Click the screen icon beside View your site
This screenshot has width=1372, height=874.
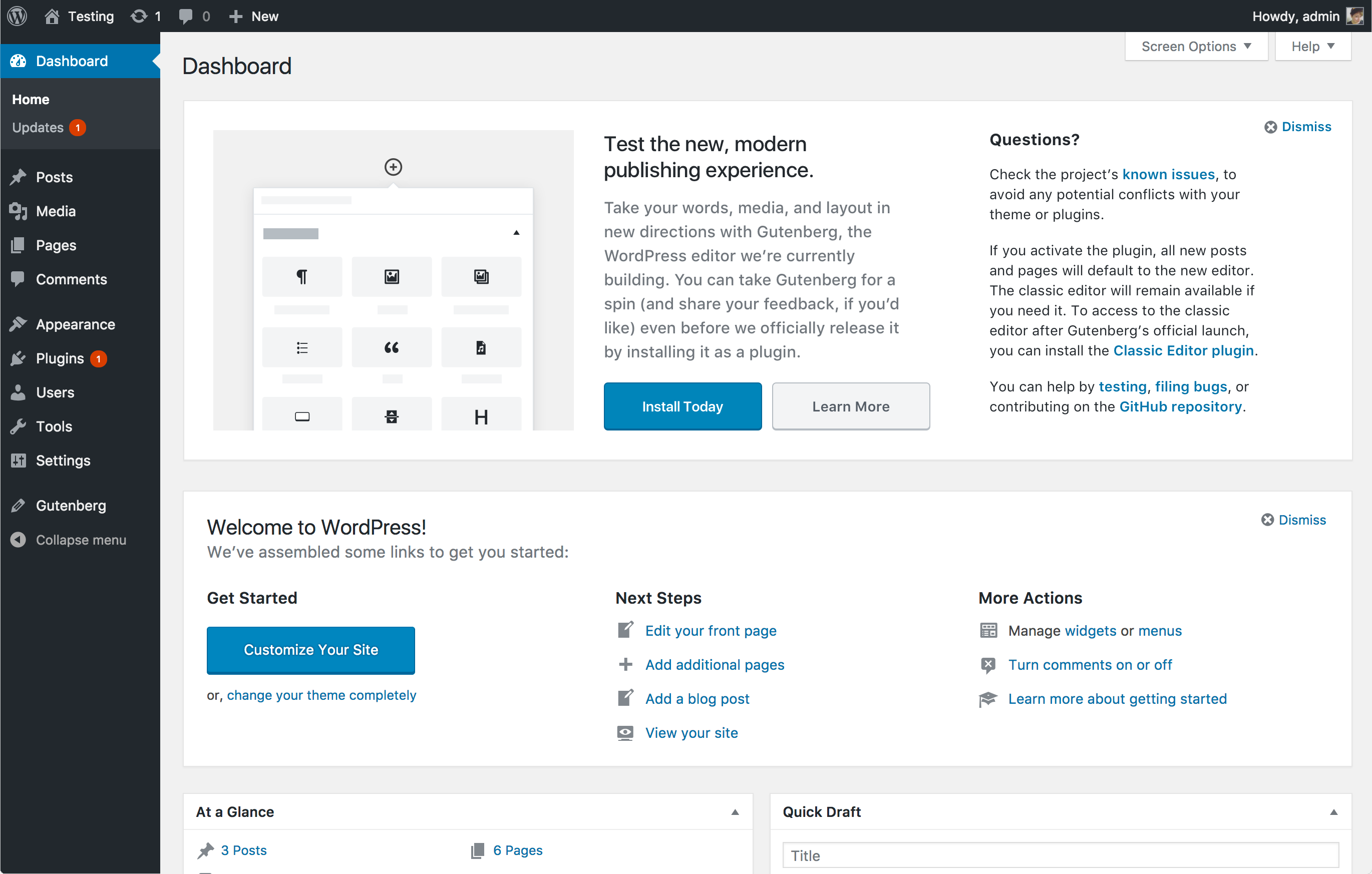point(625,733)
